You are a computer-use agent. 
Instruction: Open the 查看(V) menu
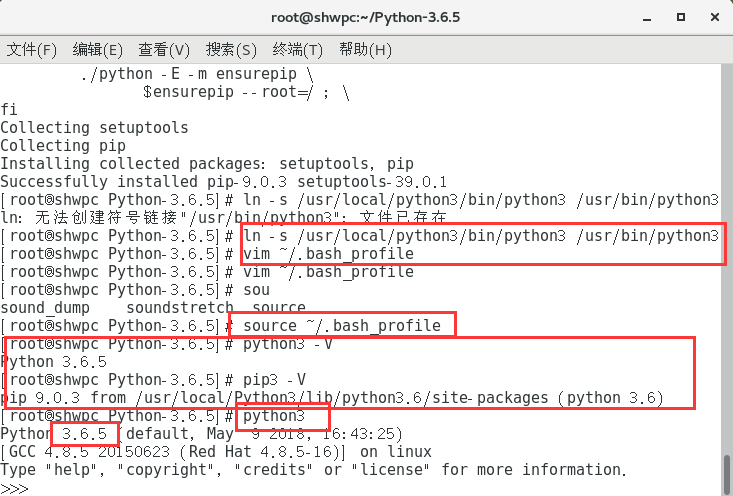click(x=164, y=50)
